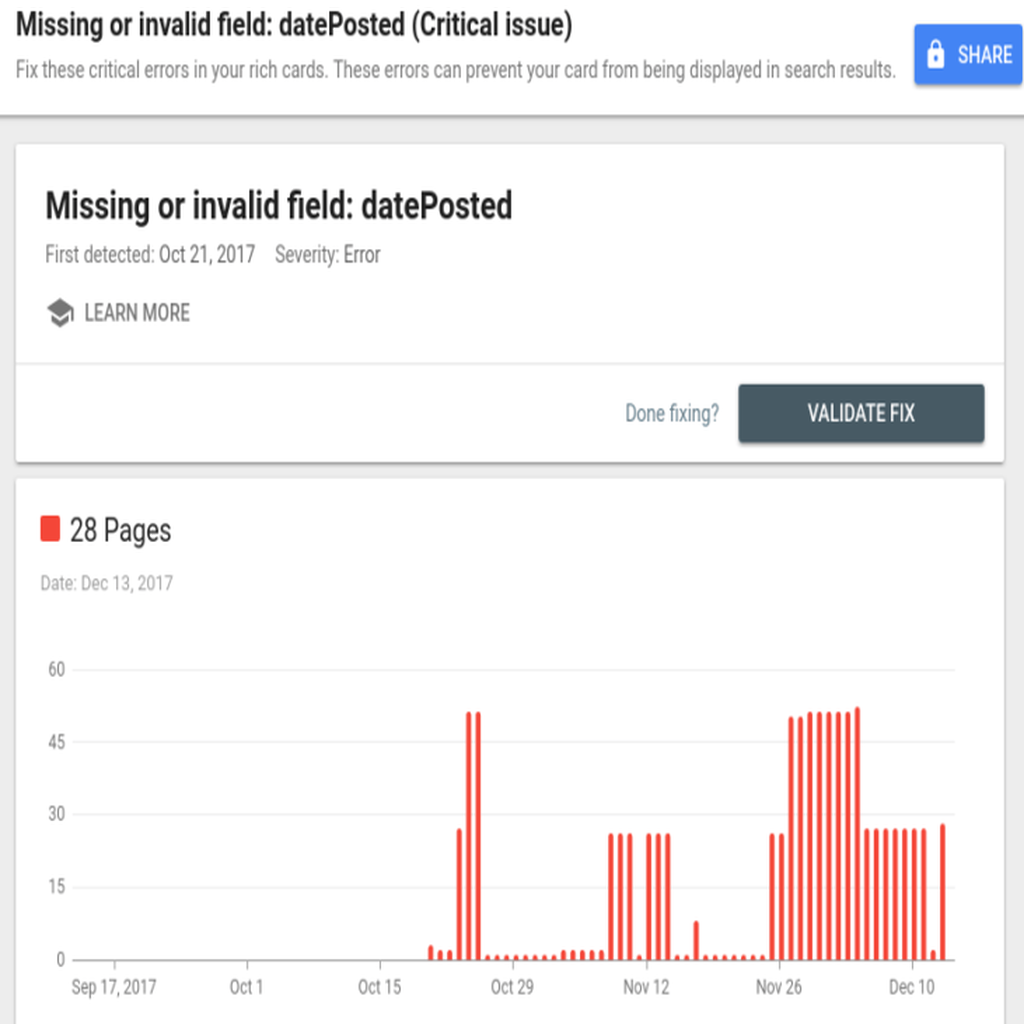Click the SHARE button
This screenshot has width=1024, height=1024.
(968, 54)
